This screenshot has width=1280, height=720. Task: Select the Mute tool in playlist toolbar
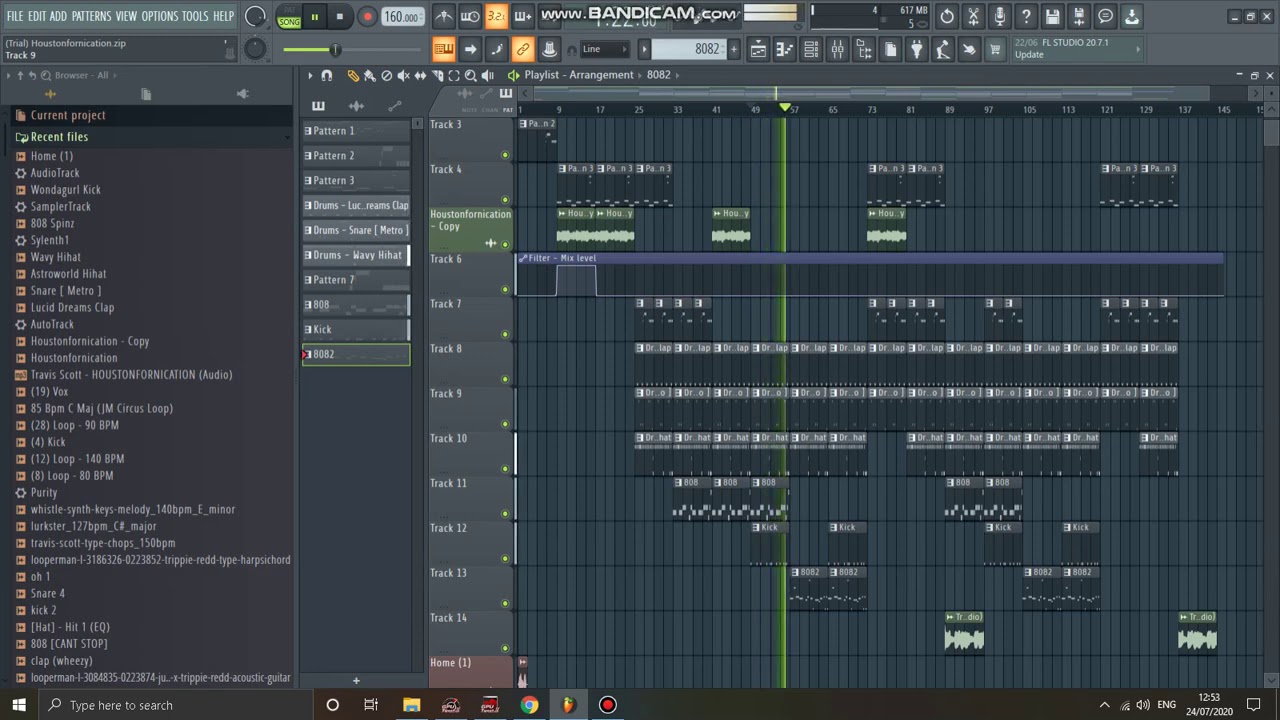click(403, 76)
